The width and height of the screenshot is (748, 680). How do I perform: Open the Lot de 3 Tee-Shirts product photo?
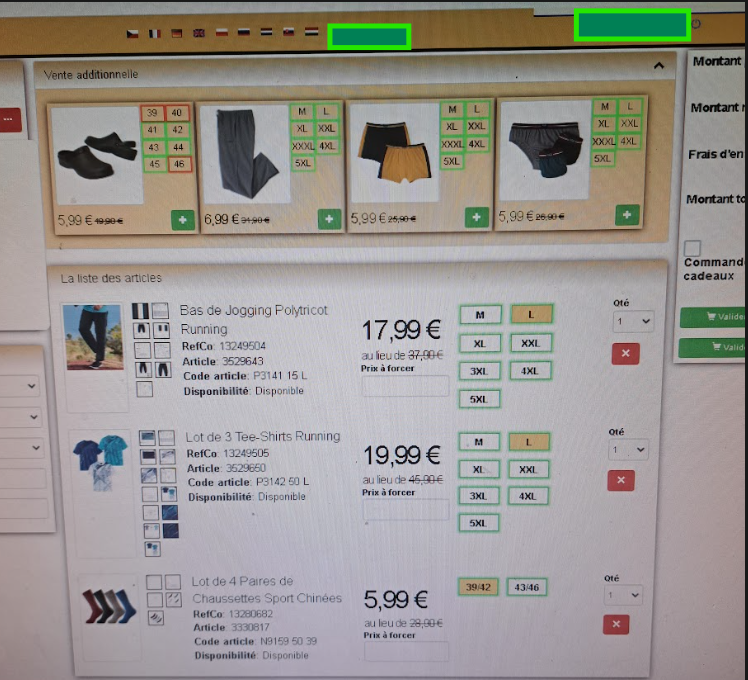point(101,463)
